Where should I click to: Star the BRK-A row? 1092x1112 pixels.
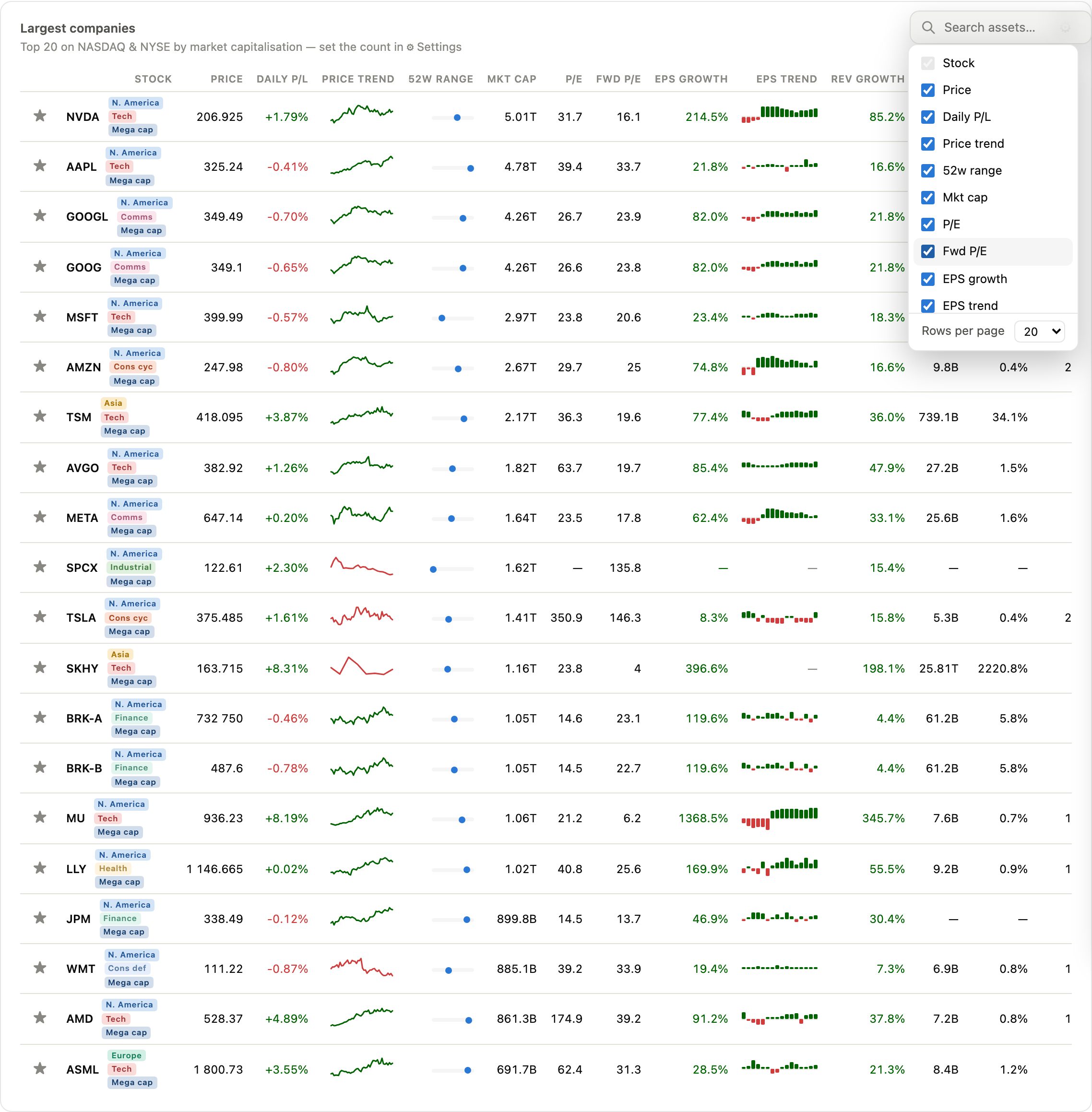pyautogui.click(x=39, y=718)
